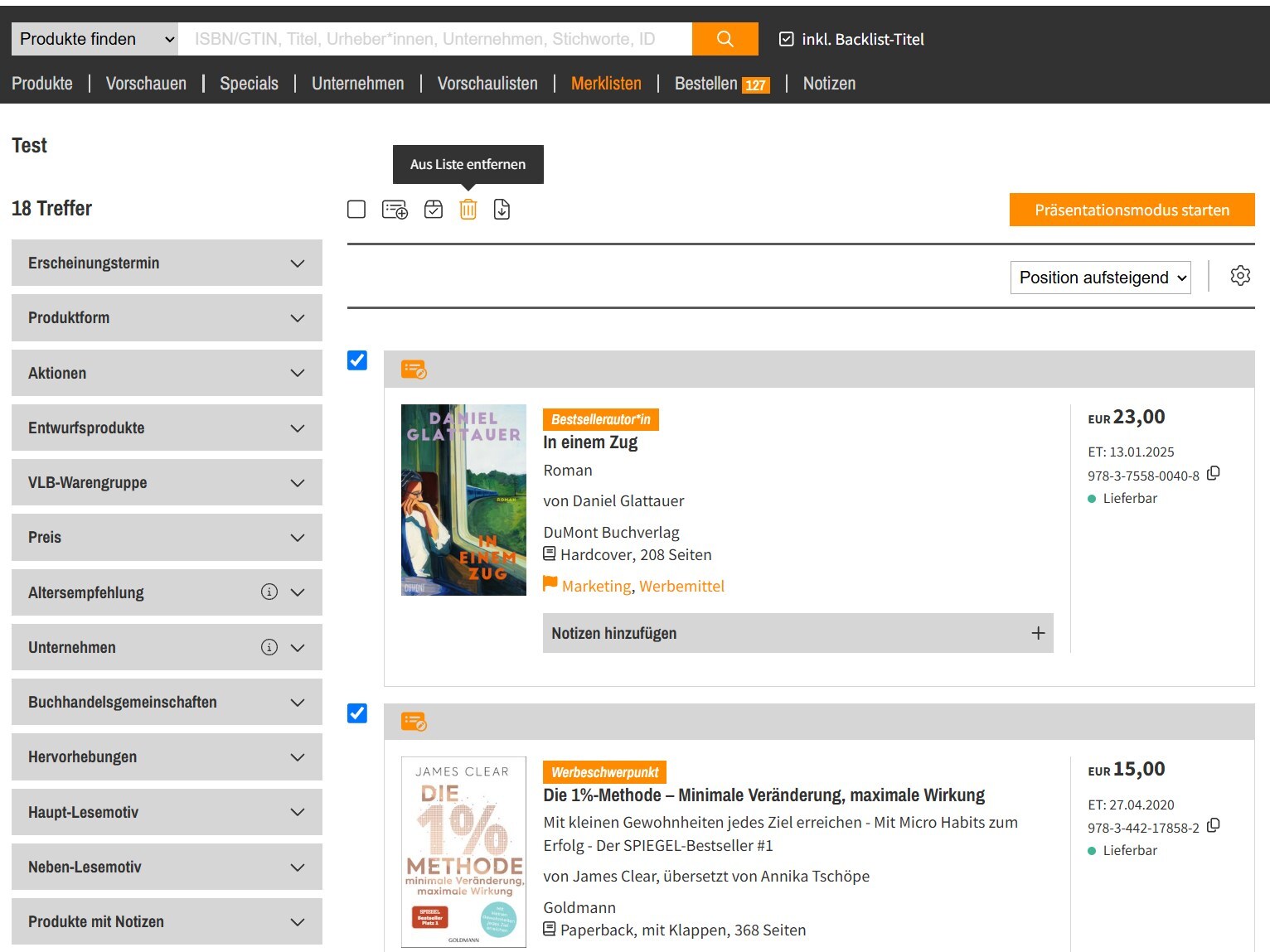The width and height of the screenshot is (1270, 952).
Task: Click info icon next to Altersempfehlung
Action: (x=269, y=592)
